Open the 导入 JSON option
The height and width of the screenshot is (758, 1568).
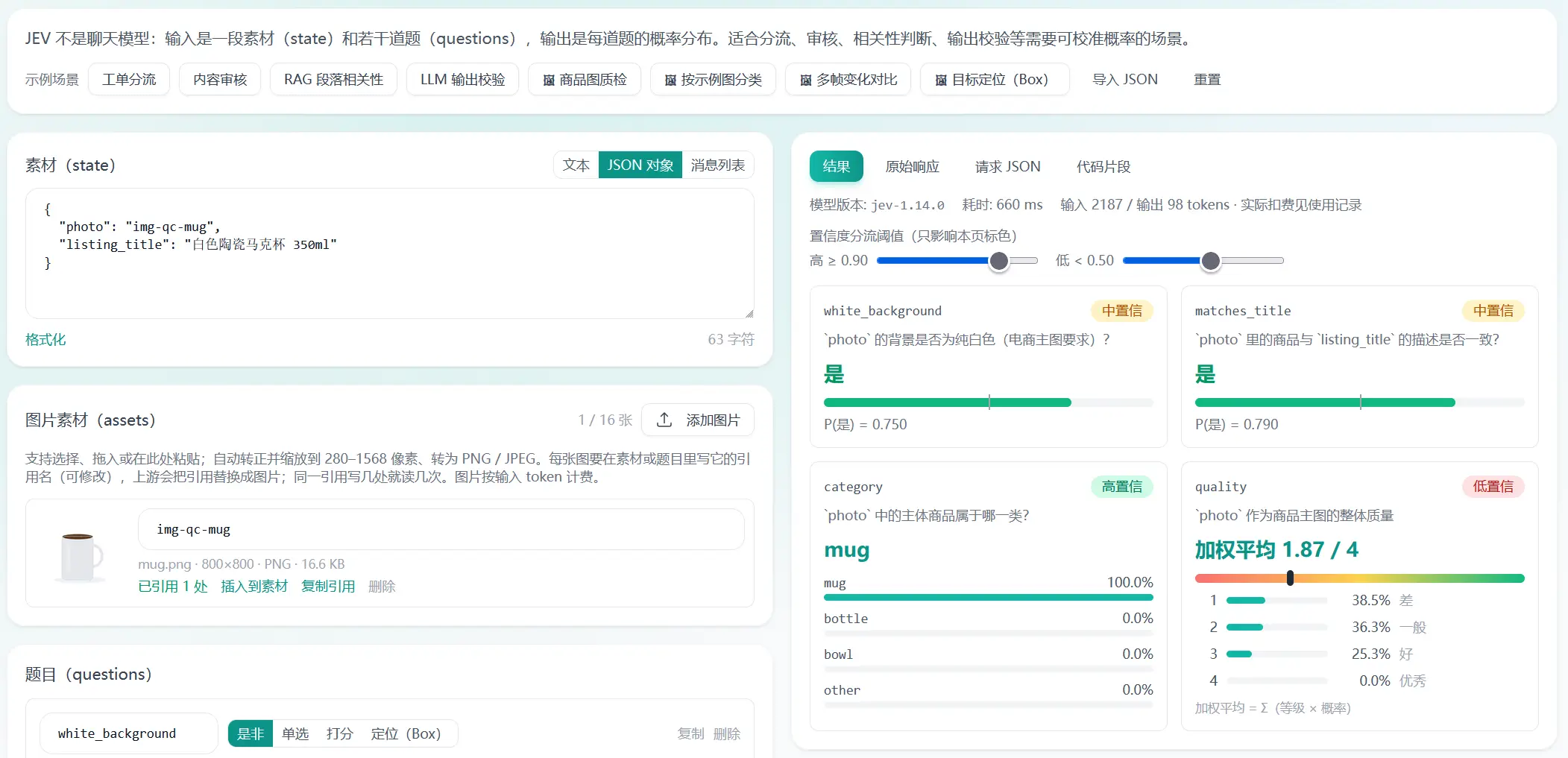click(1125, 80)
